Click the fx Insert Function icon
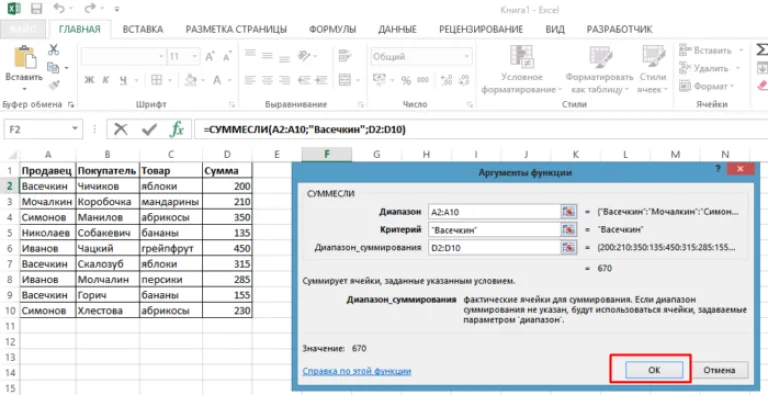This screenshot has width=768, height=395. [x=176, y=129]
